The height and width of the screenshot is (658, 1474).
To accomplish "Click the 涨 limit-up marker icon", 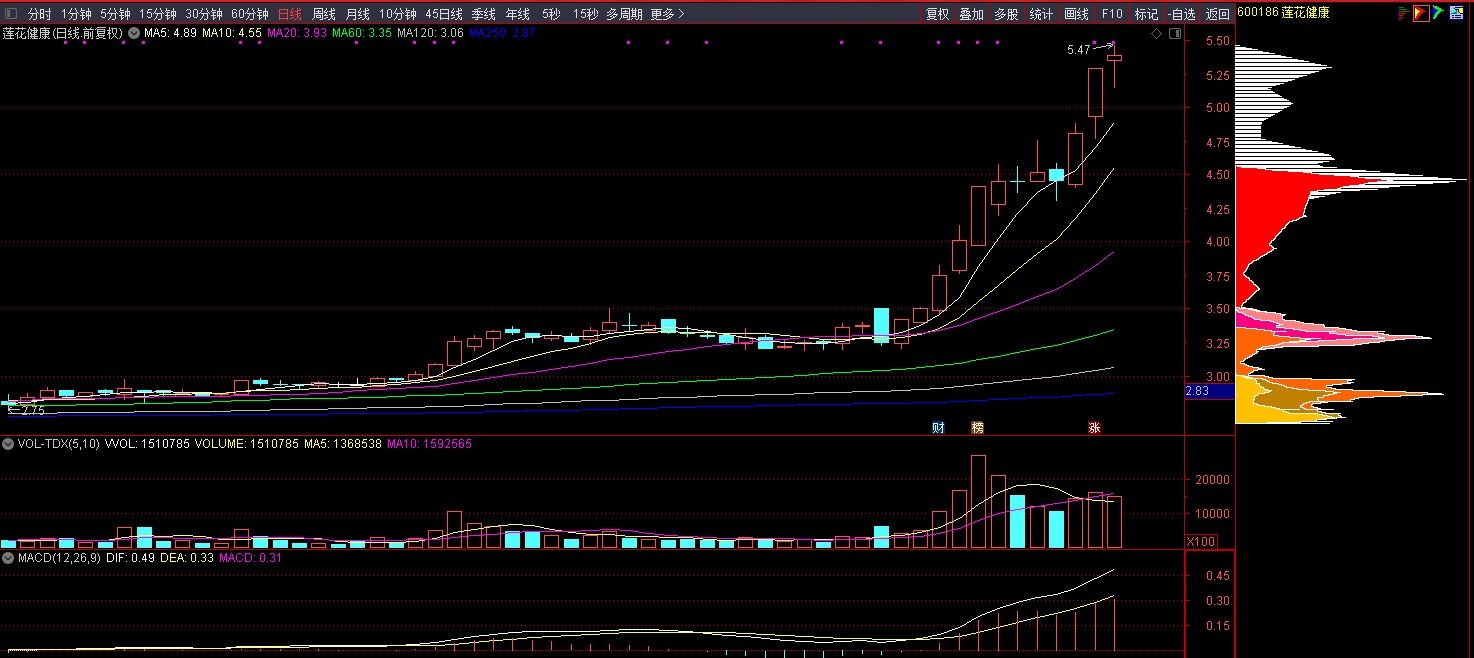I will (1094, 428).
